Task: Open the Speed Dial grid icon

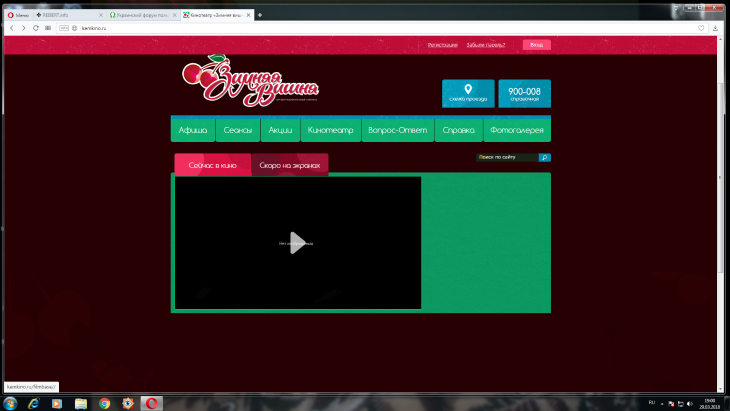Action: [48, 28]
